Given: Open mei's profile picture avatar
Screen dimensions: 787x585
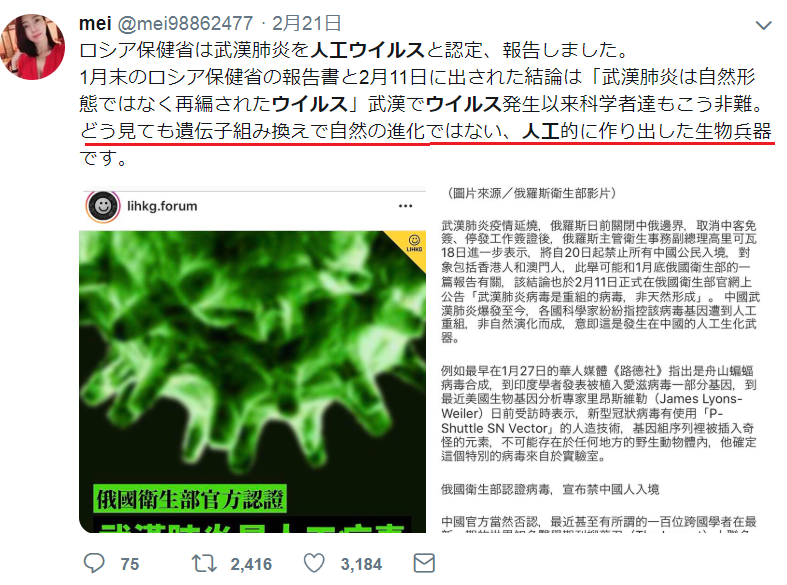Looking at the screenshot, I should [33, 47].
